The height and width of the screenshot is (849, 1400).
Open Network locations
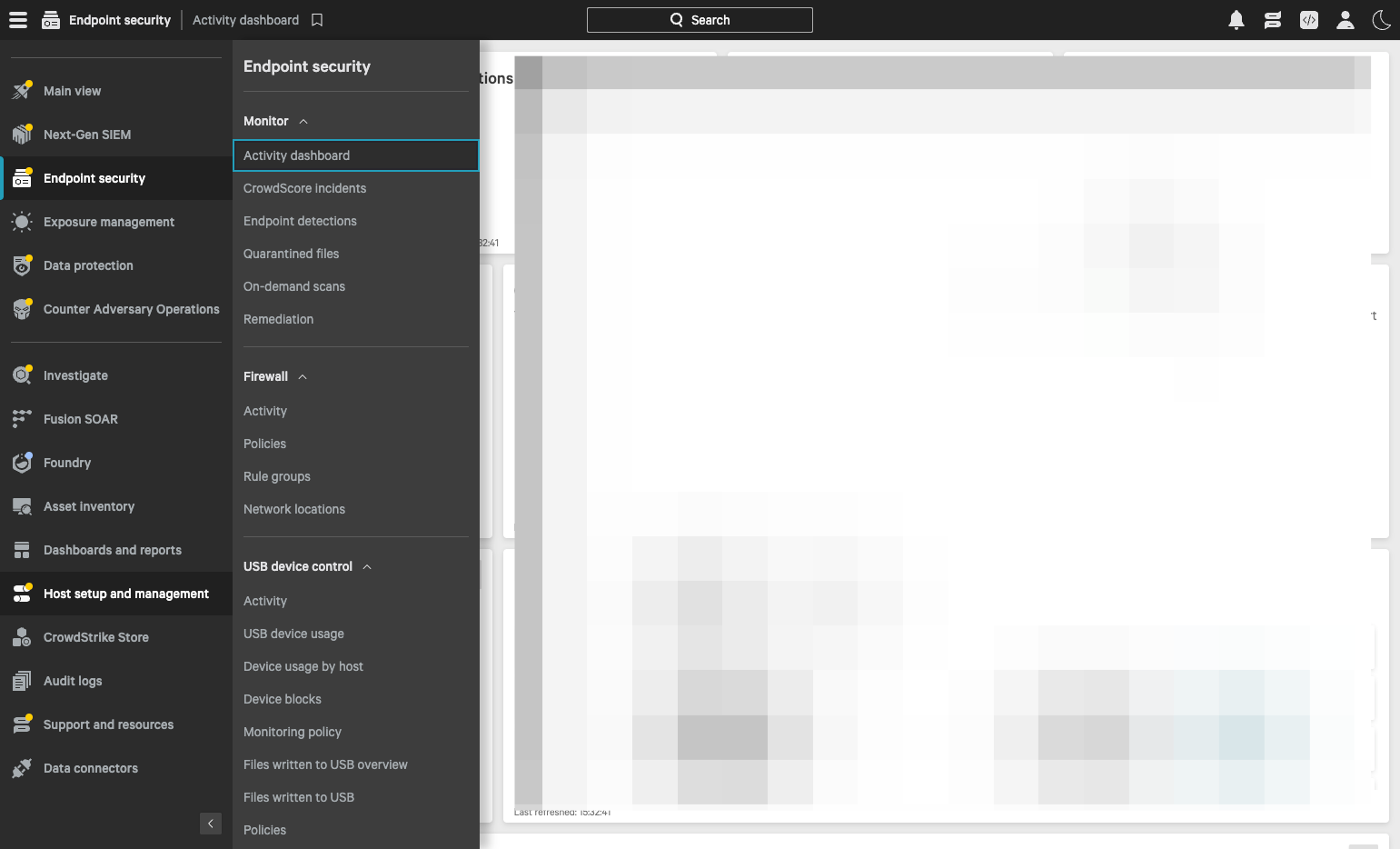coord(294,509)
